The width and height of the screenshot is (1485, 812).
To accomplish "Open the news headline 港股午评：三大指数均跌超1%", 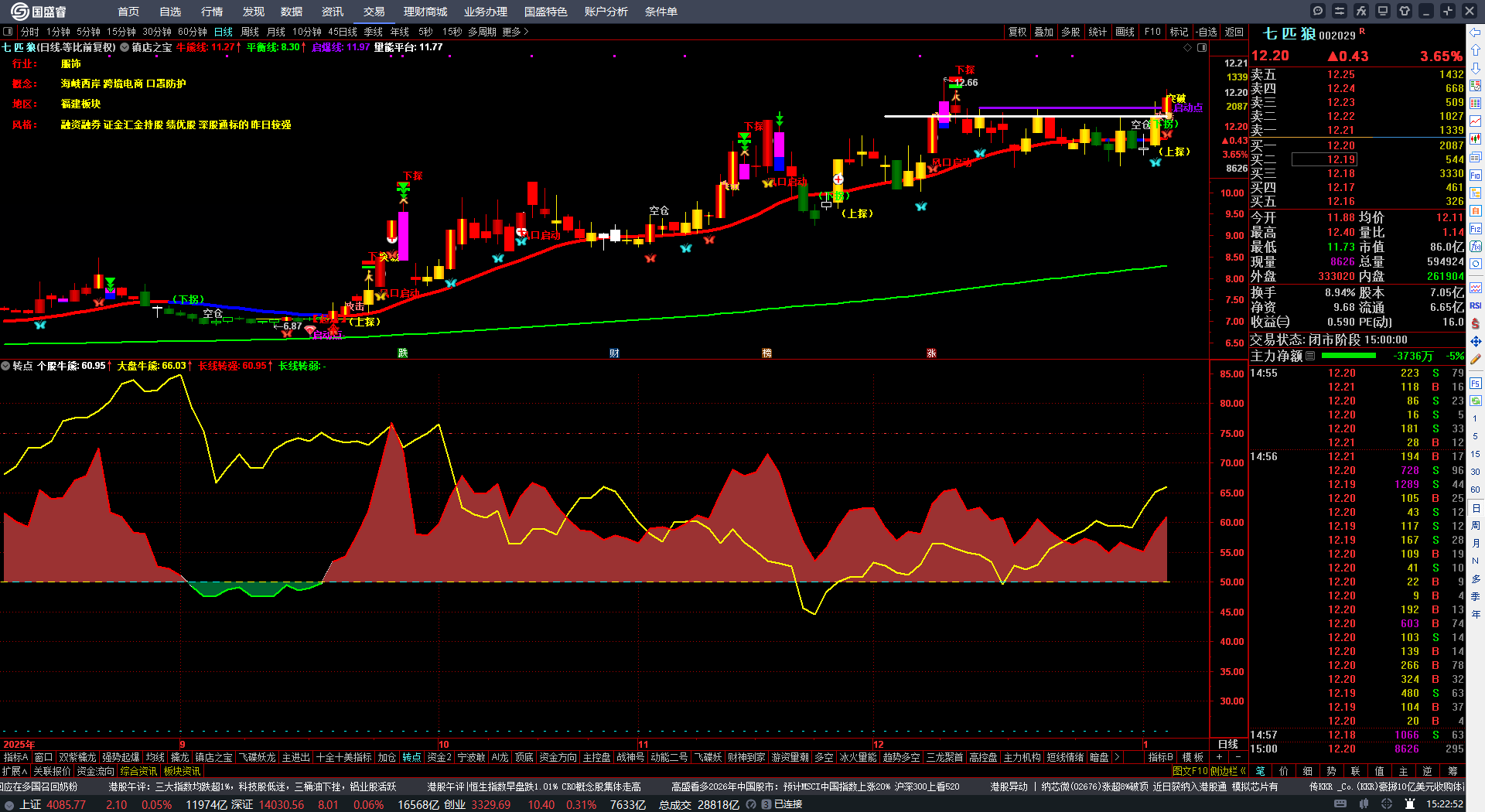I will 252,786.
